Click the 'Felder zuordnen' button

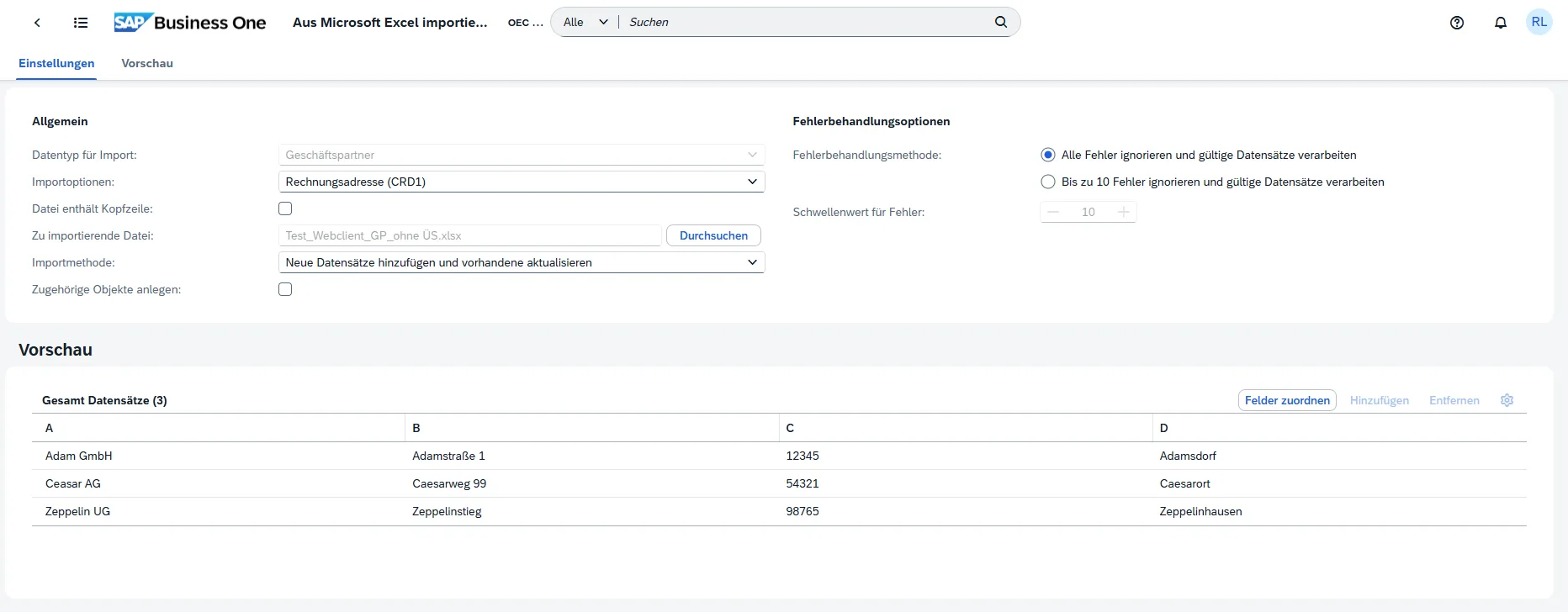pos(1287,400)
